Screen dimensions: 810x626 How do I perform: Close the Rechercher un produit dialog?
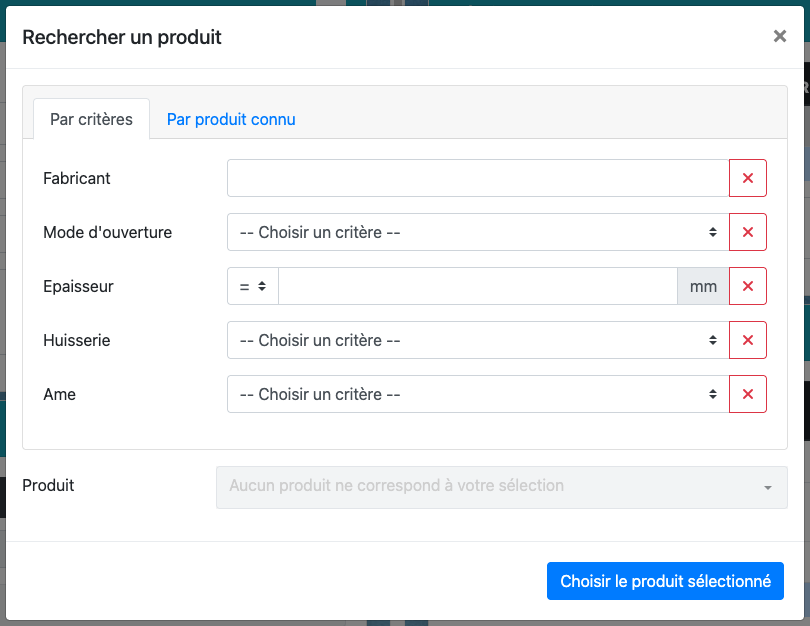point(779,37)
